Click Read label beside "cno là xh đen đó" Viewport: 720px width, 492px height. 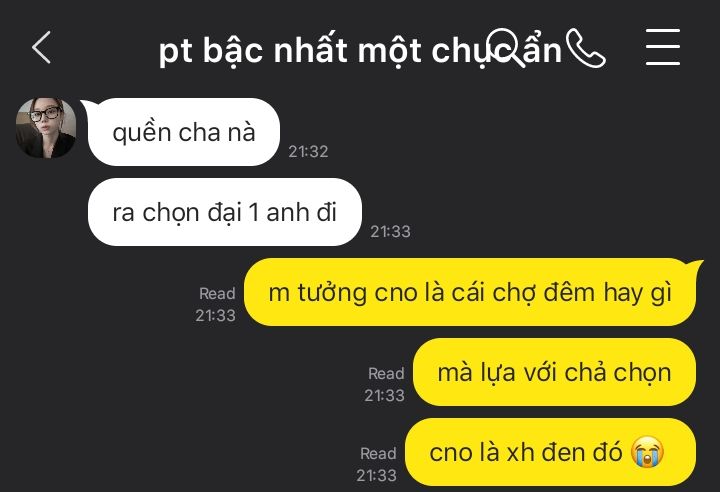(x=378, y=453)
